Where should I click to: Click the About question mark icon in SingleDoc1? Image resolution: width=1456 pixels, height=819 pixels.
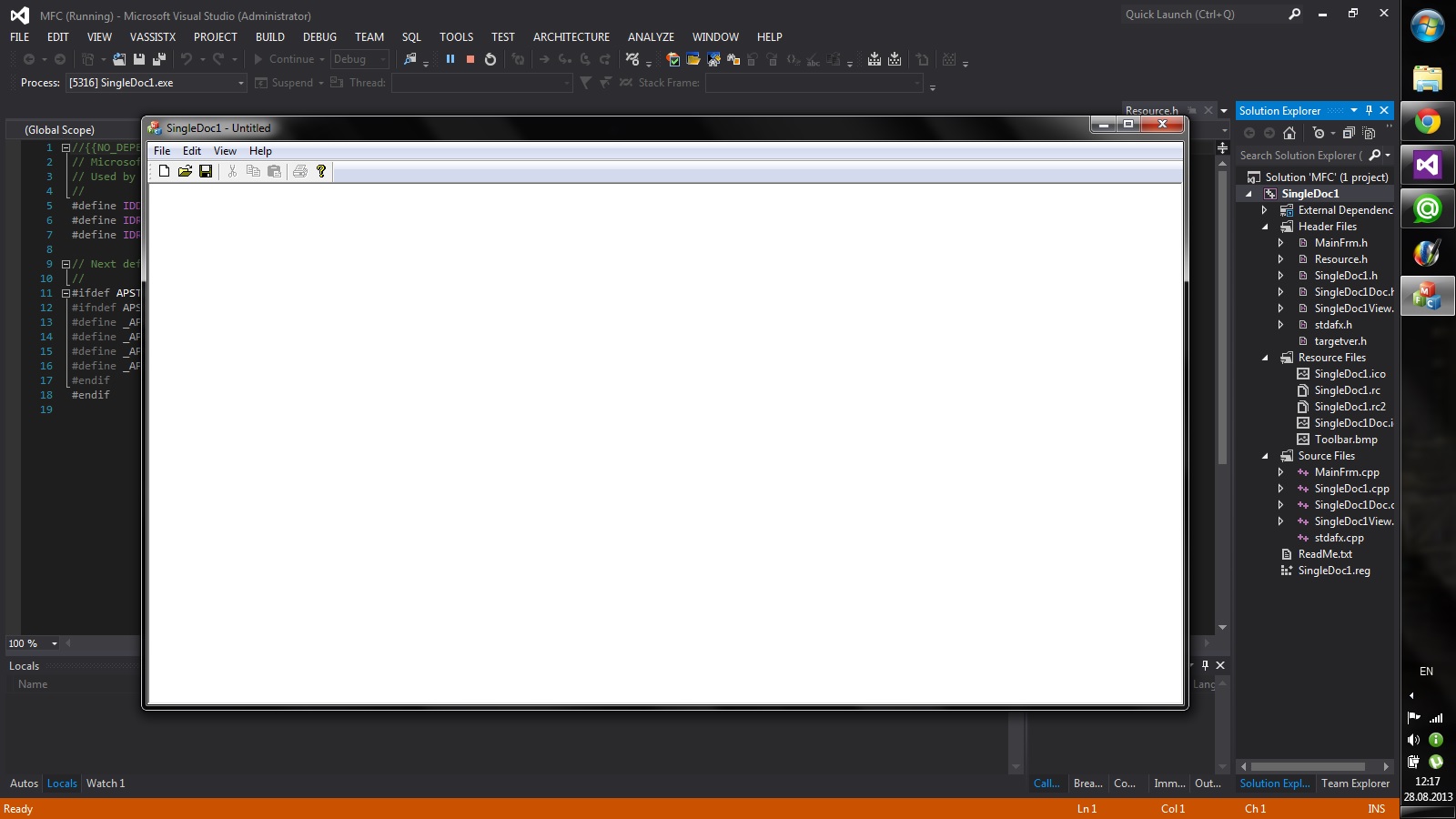(x=321, y=171)
